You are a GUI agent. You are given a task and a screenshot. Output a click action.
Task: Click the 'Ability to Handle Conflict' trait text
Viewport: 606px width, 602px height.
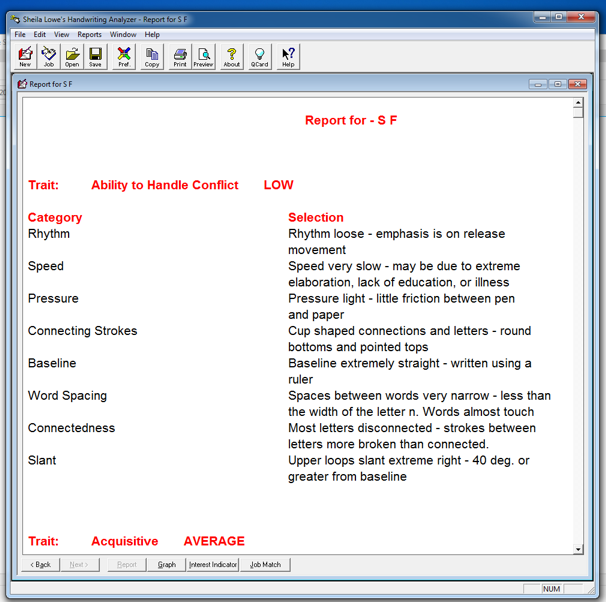point(165,185)
